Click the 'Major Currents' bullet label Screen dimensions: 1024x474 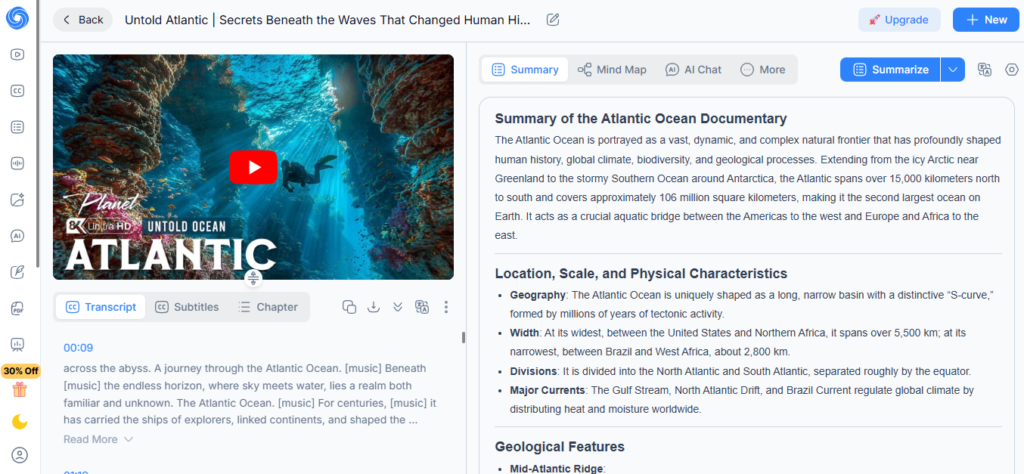(547, 390)
